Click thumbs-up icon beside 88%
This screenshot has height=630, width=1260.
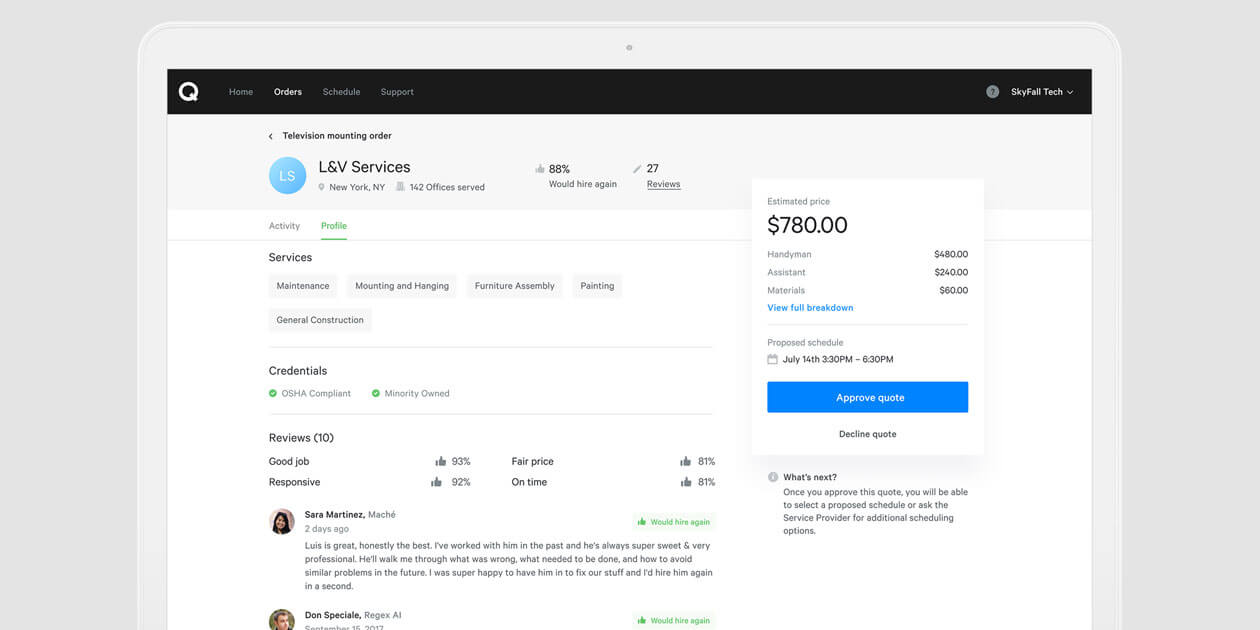(x=540, y=169)
